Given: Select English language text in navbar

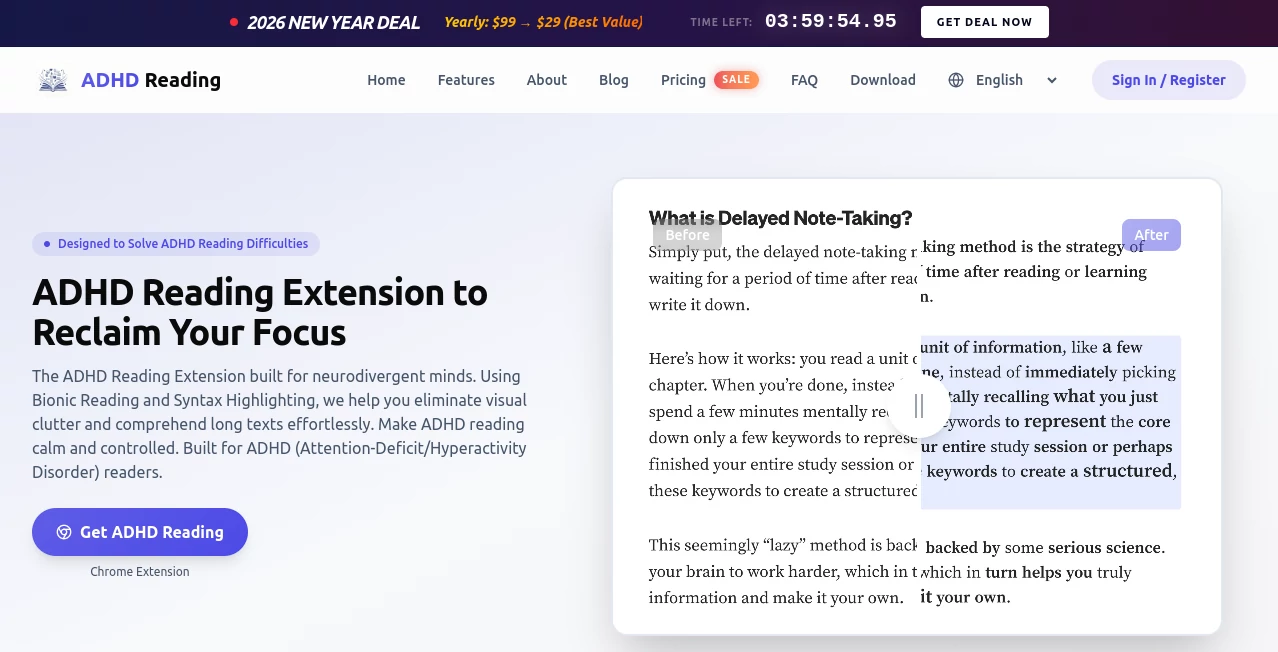Looking at the screenshot, I should coord(999,80).
